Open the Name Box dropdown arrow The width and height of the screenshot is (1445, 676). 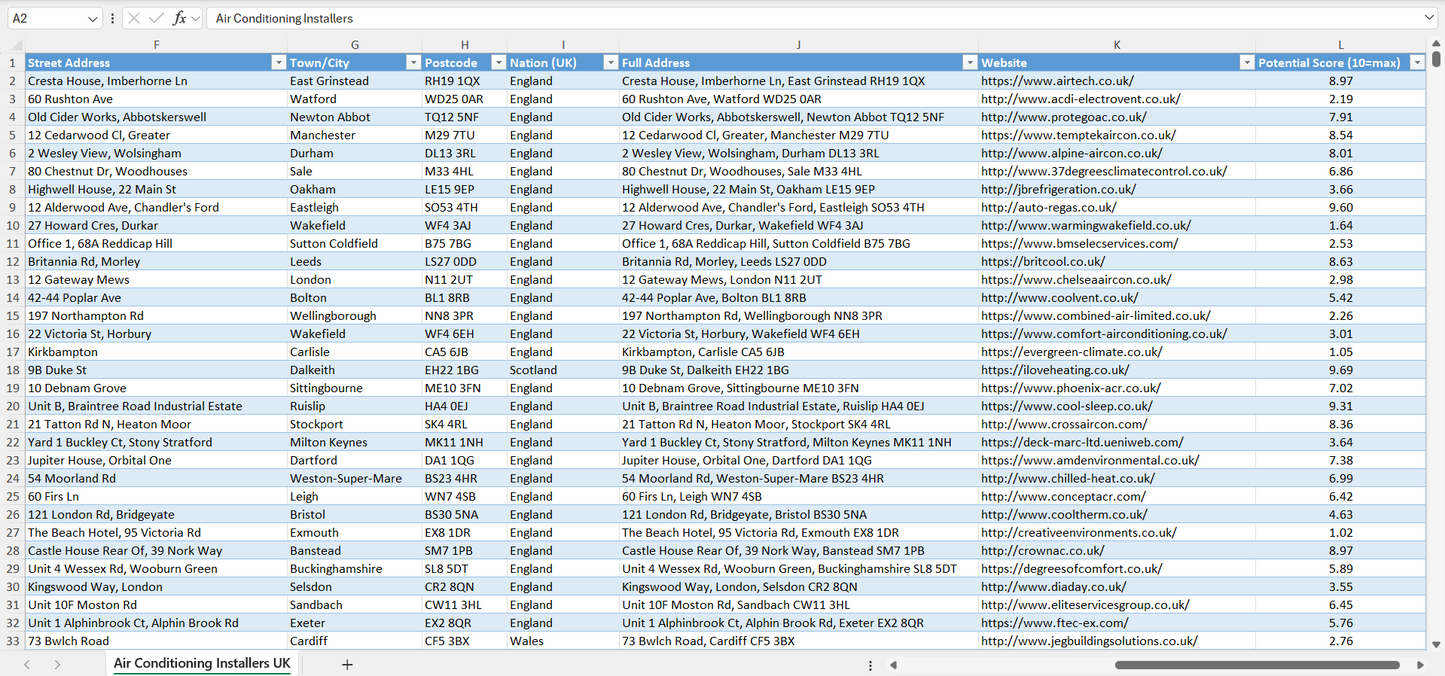coord(93,18)
